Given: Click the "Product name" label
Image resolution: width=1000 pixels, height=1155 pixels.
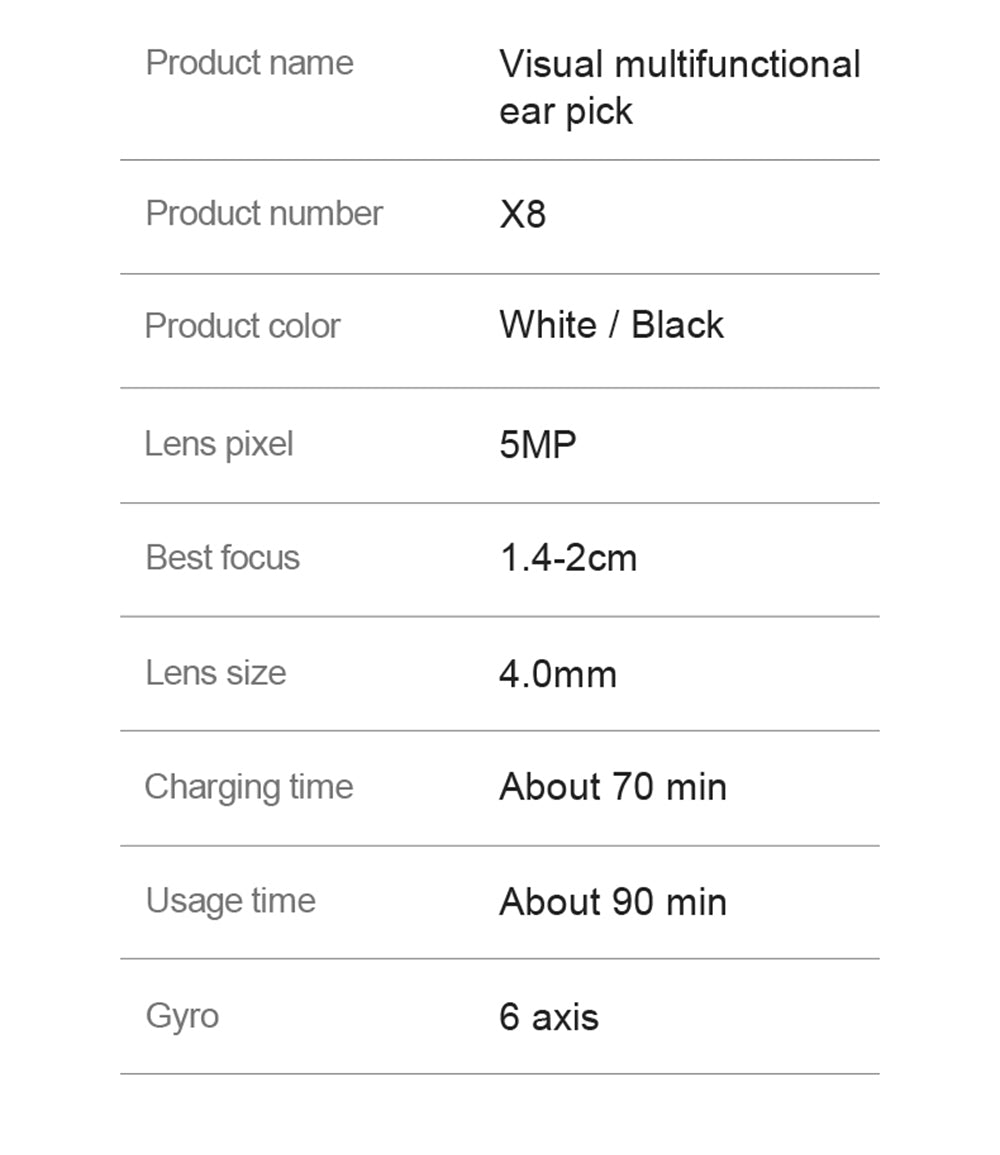Looking at the screenshot, I should click(x=249, y=63).
